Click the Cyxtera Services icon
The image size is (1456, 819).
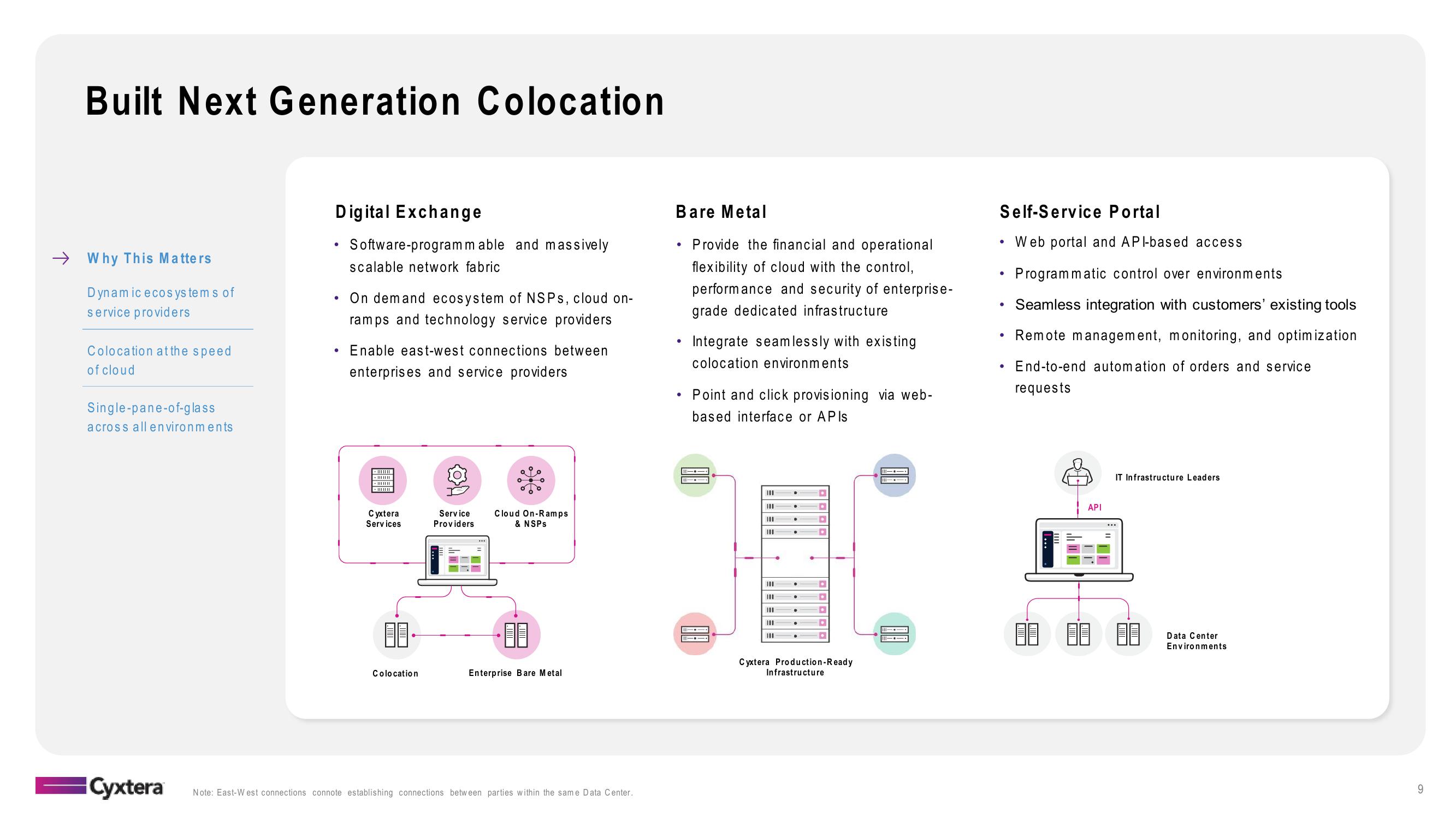384,484
